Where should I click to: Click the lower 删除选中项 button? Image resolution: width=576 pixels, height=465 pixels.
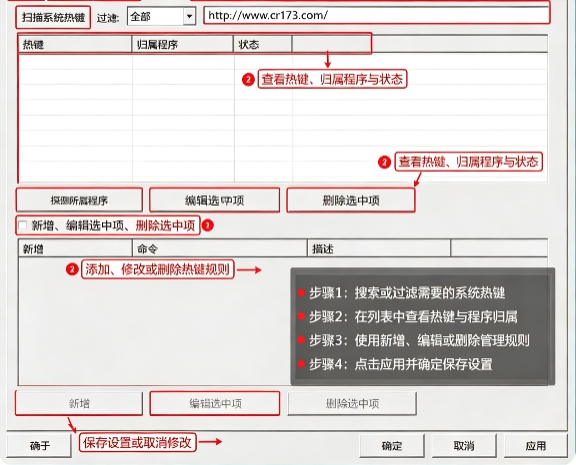[x=352, y=403]
